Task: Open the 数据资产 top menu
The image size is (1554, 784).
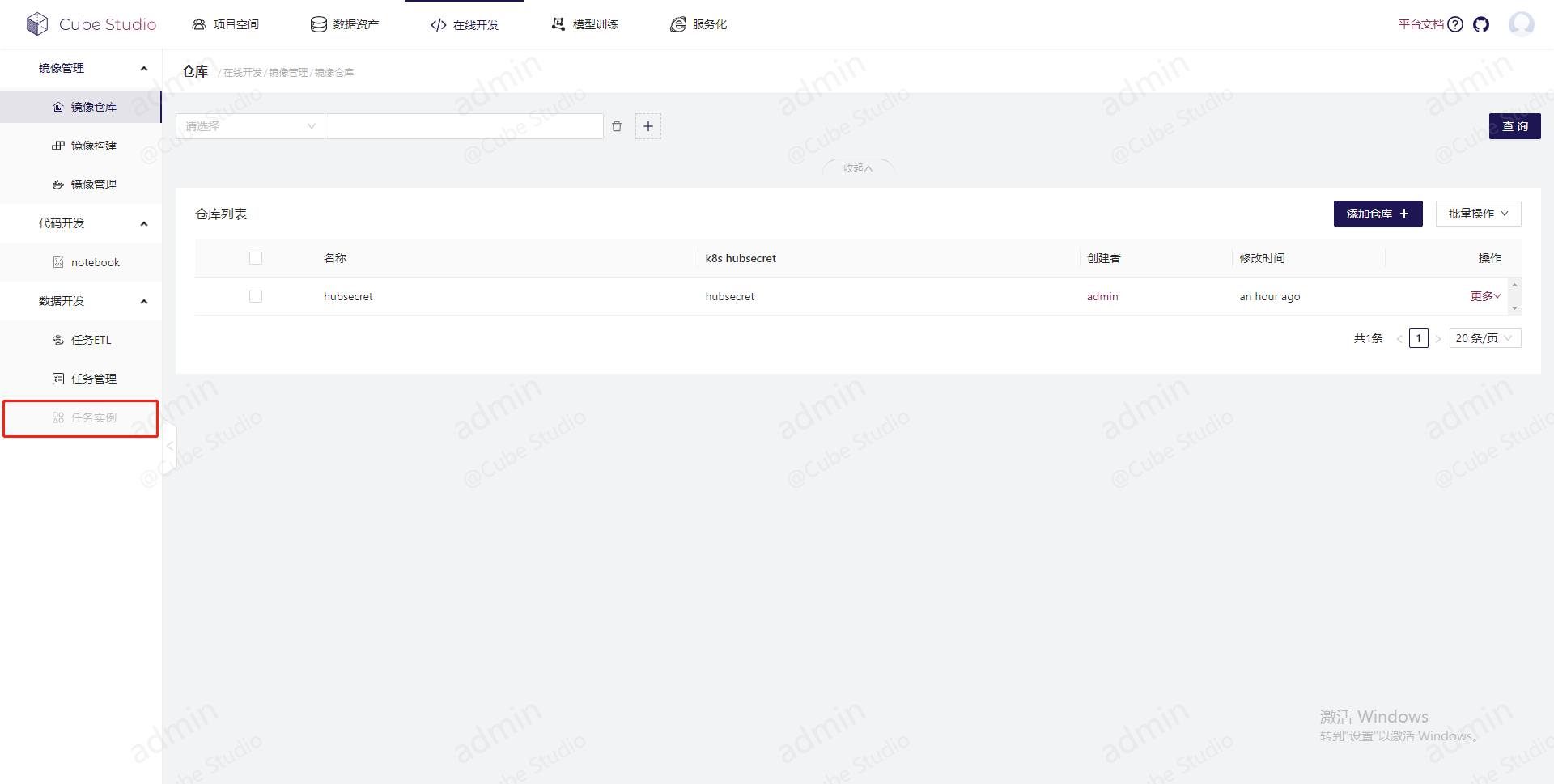Action: [345, 24]
